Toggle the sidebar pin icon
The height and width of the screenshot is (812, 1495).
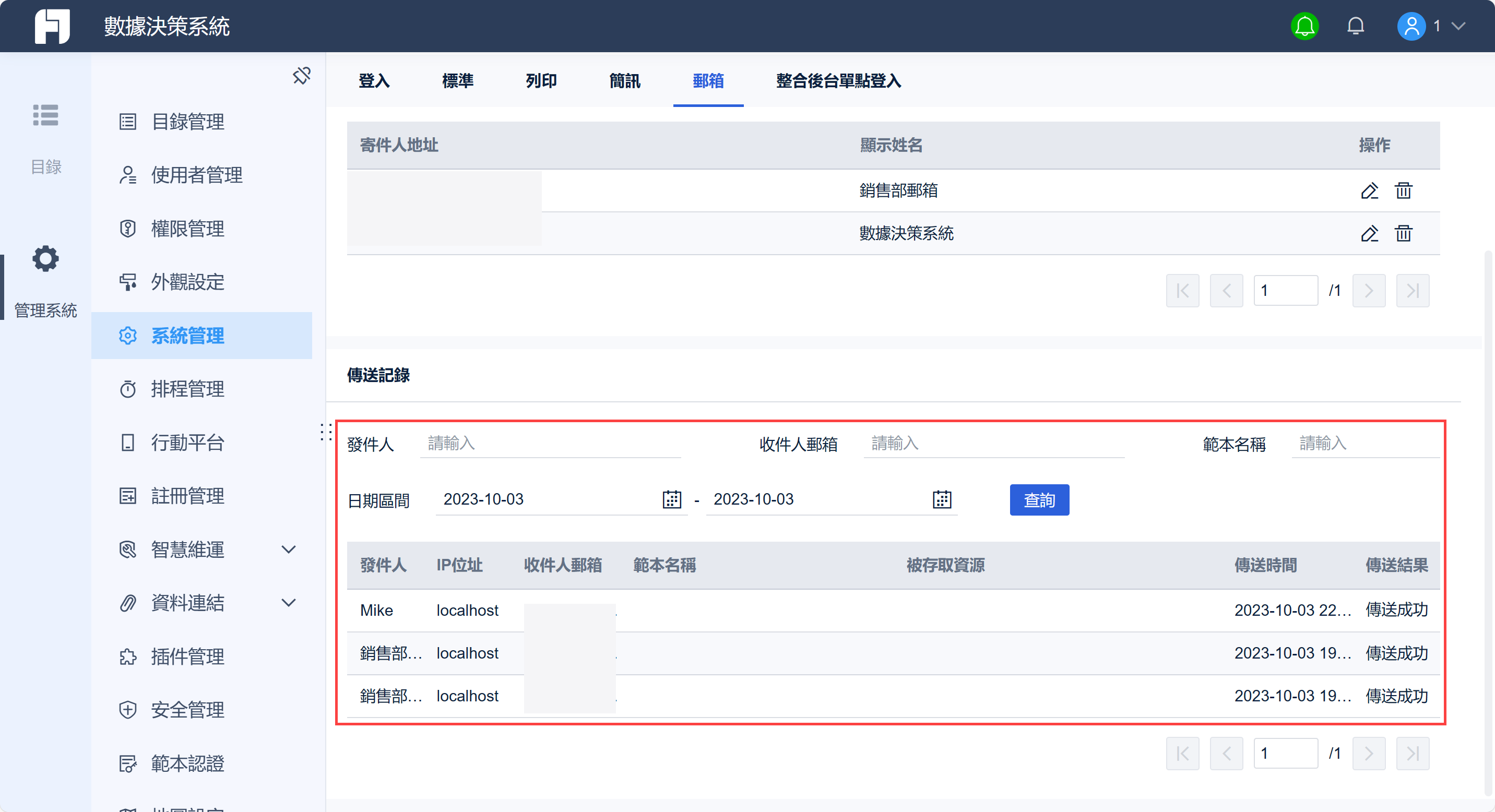301,75
